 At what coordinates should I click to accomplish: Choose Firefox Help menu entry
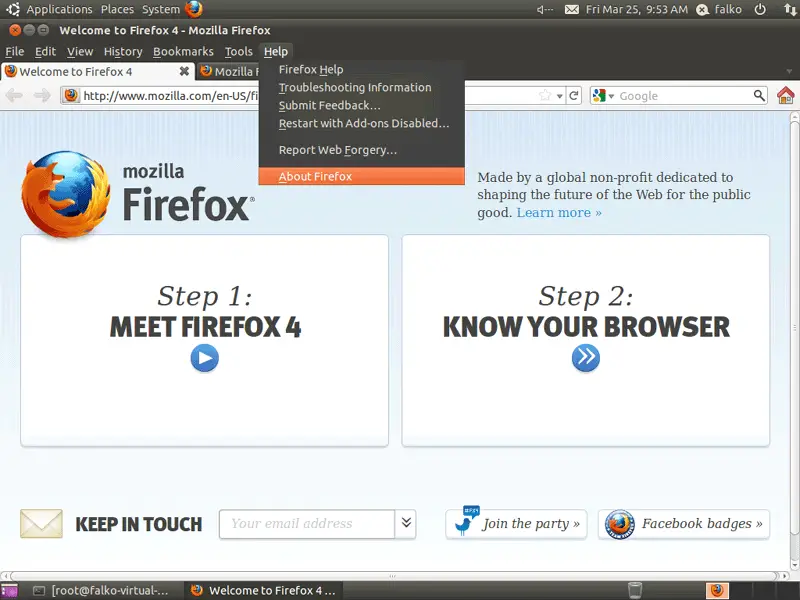click(x=362, y=69)
